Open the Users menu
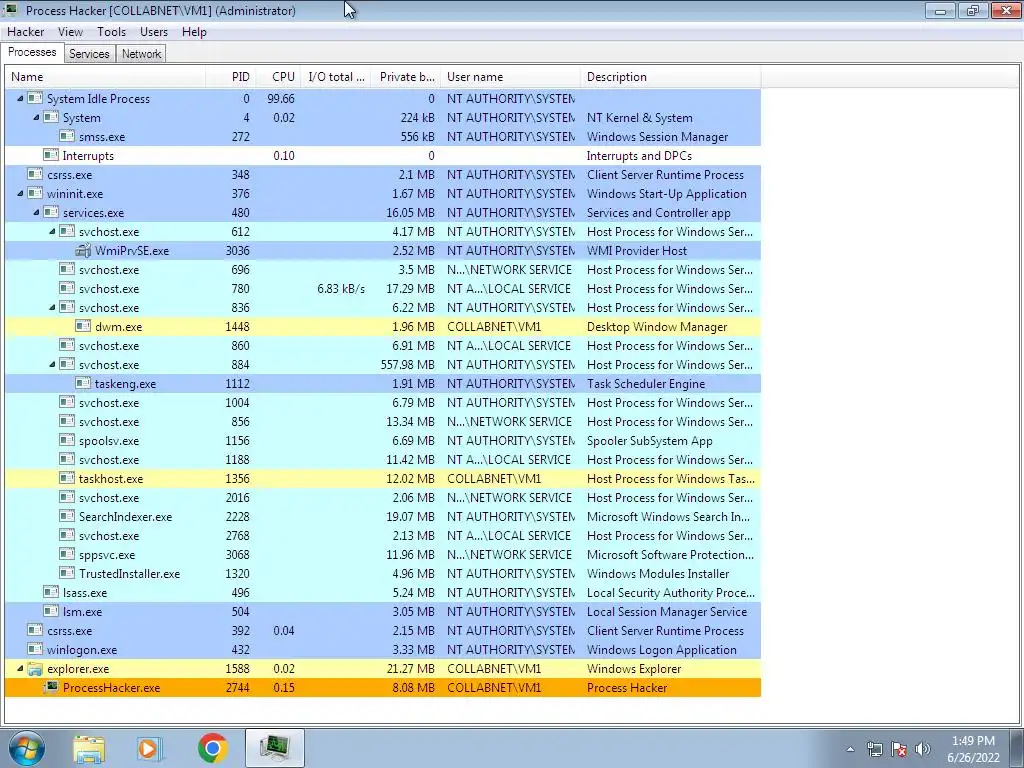Image resolution: width=1024 pixels, height=768 pixels. click(x=153, y=32)
